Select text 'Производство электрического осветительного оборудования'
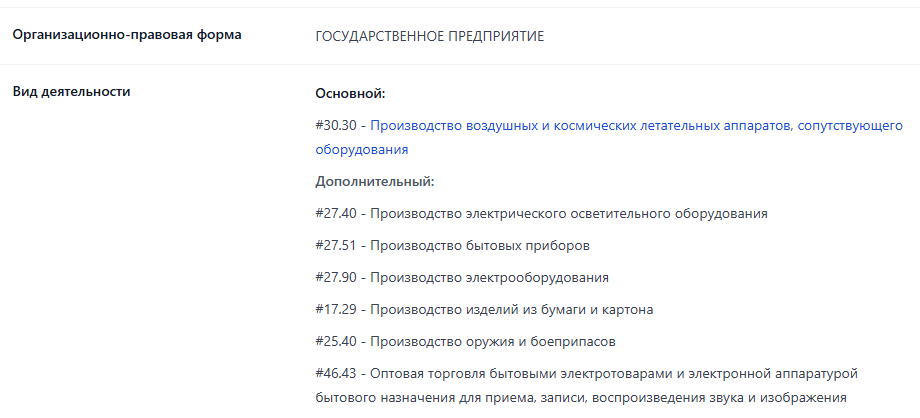 [569, 214]
